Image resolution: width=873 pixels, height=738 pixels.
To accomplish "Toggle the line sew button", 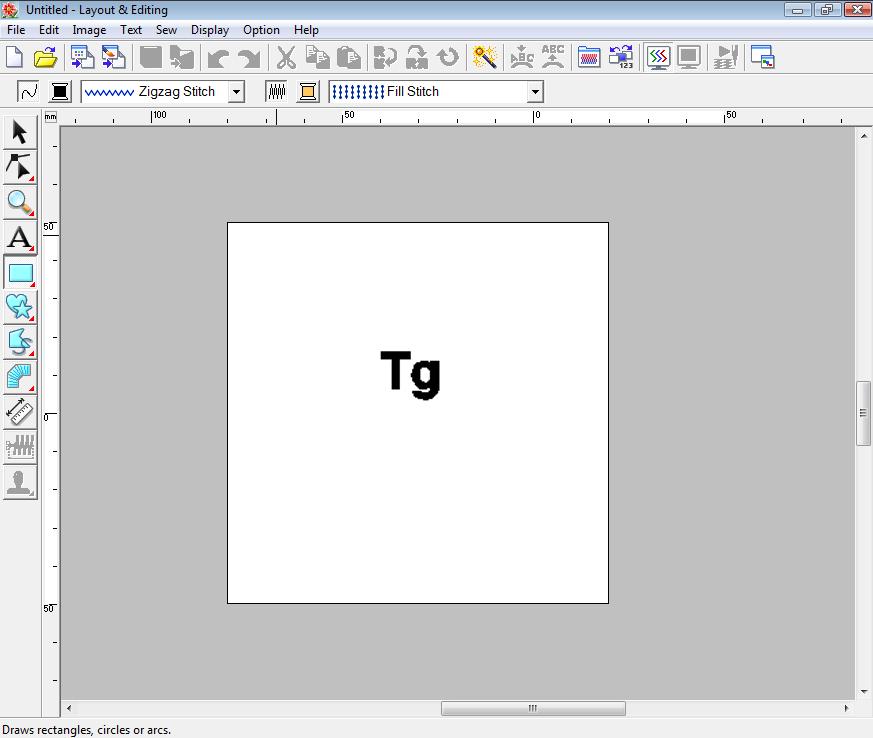I will click(28, 91).
